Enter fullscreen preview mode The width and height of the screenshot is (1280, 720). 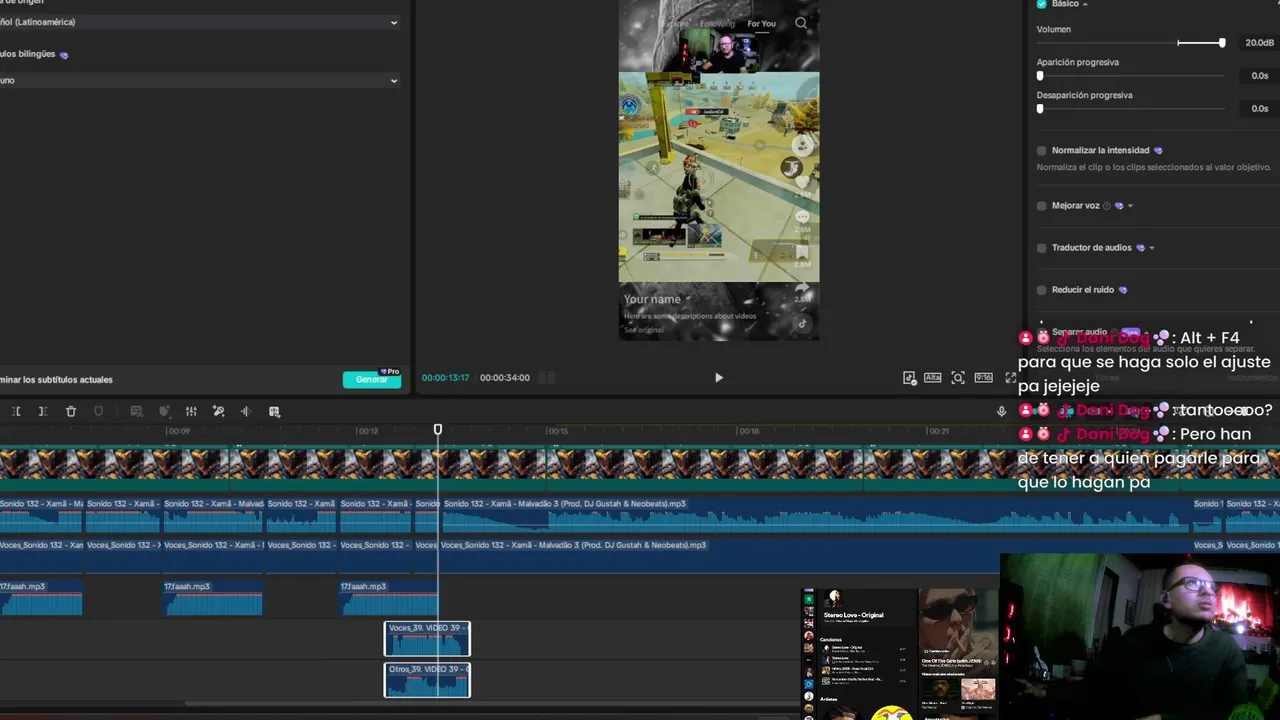click(1010, 378)
